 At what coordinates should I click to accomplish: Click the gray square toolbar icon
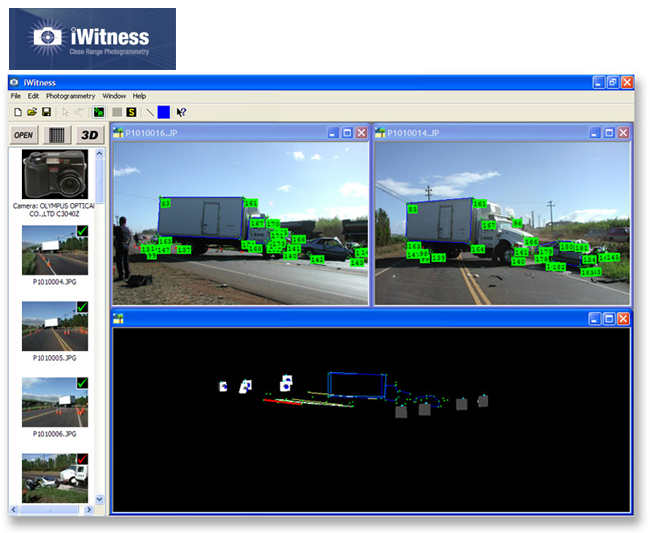tap(117, 112)
